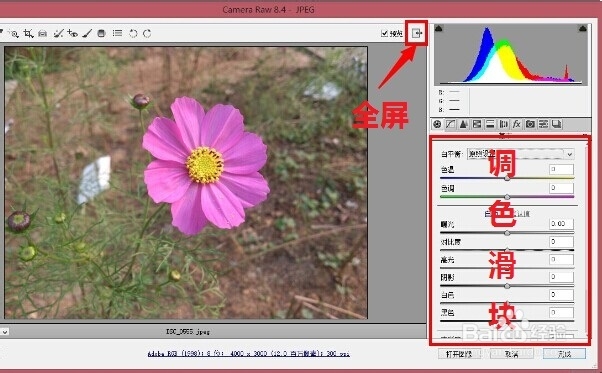Rotate image 90° clockwise

click(147, 34)
